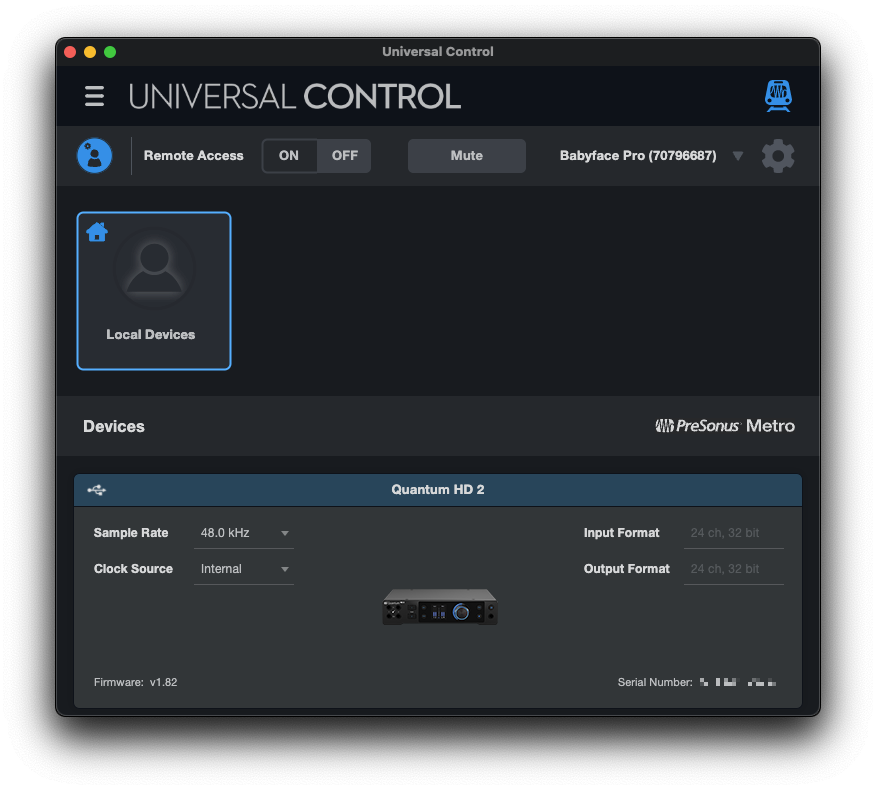Click the PreSonus Metro logo
This screenshot has height=790, width=876.
725,426
